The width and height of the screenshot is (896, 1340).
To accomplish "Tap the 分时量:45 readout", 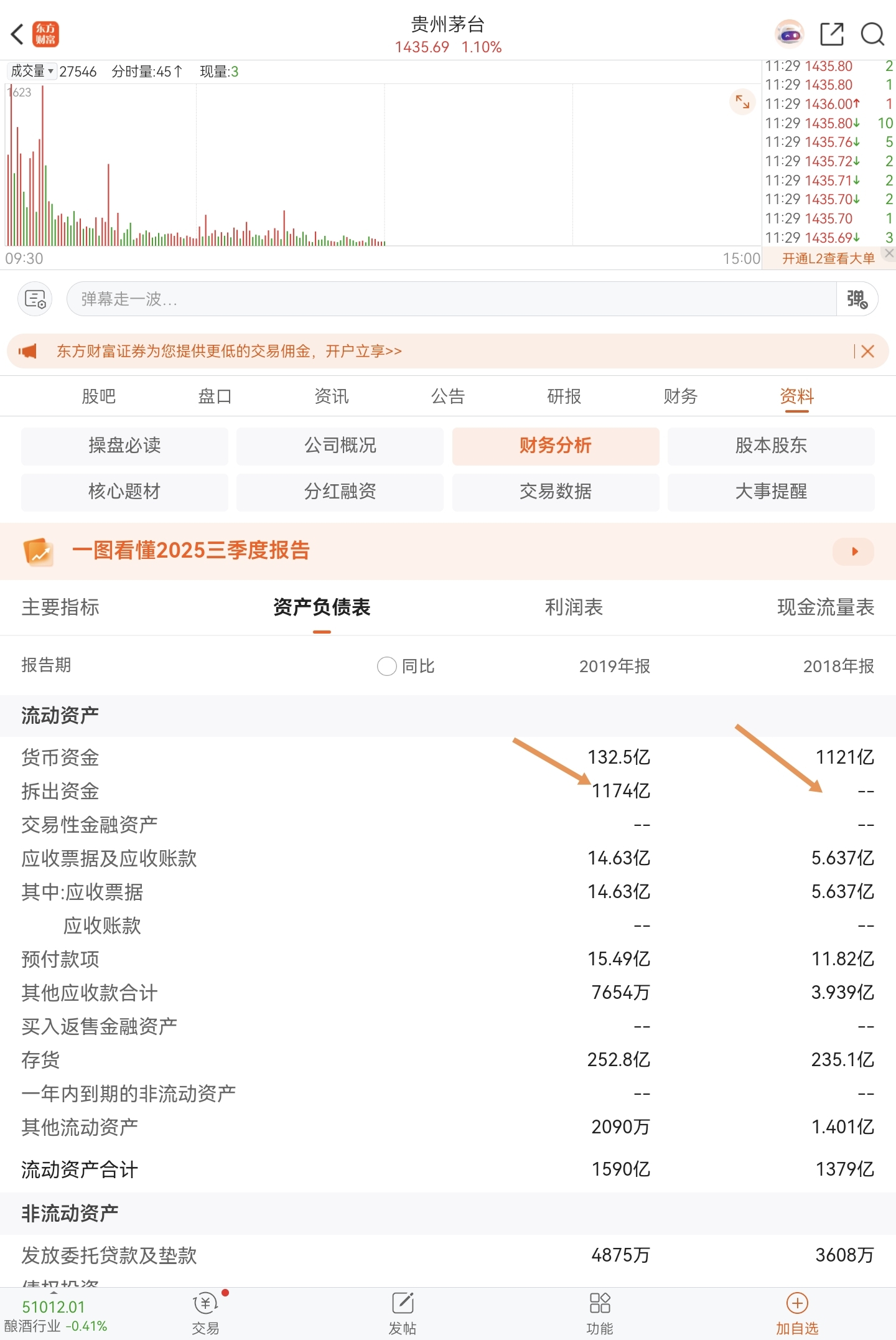I will pos(147,72).
